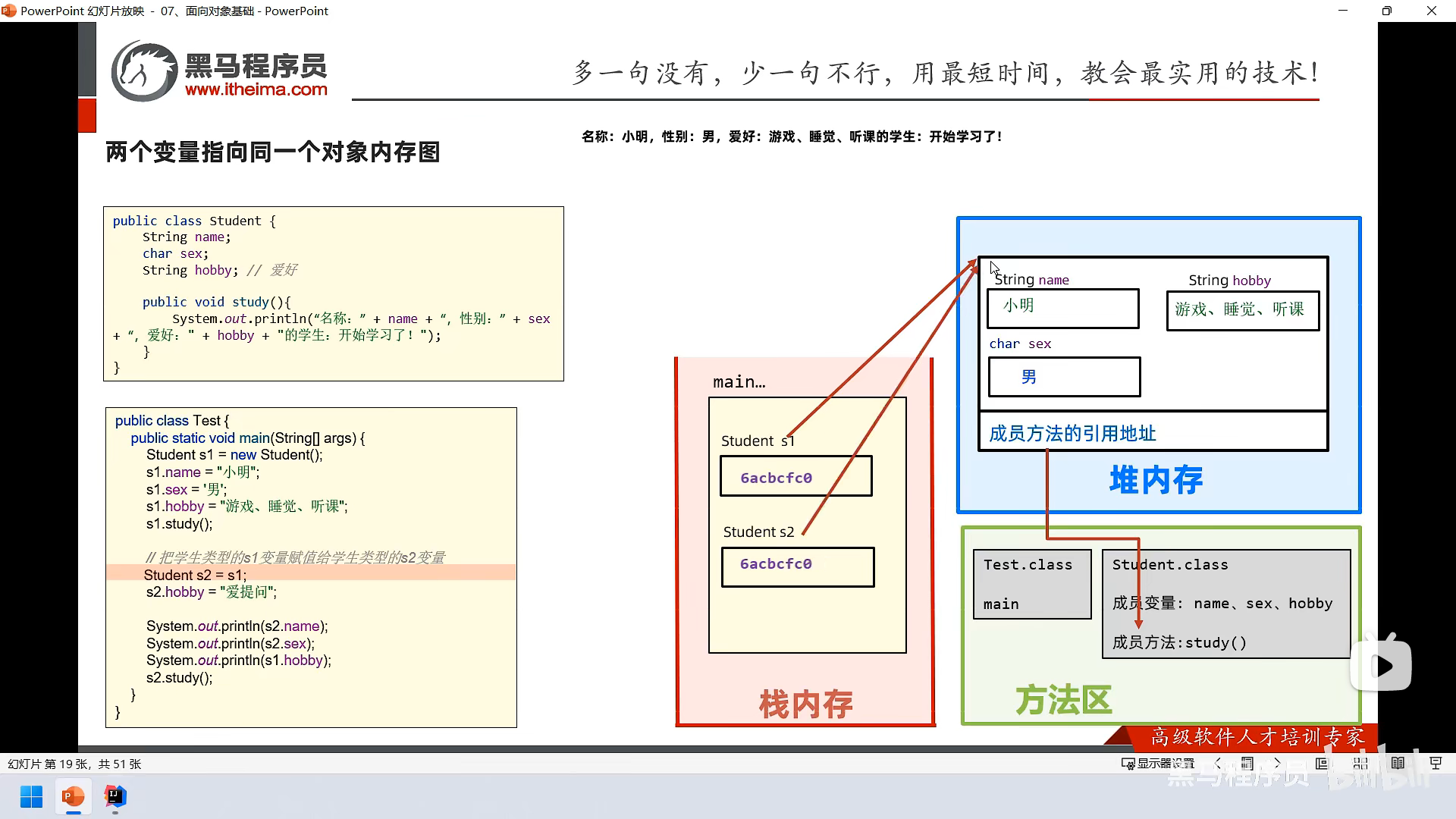Open Windows Start menu
Screen dimensions: 1456x819
[31, 797]
